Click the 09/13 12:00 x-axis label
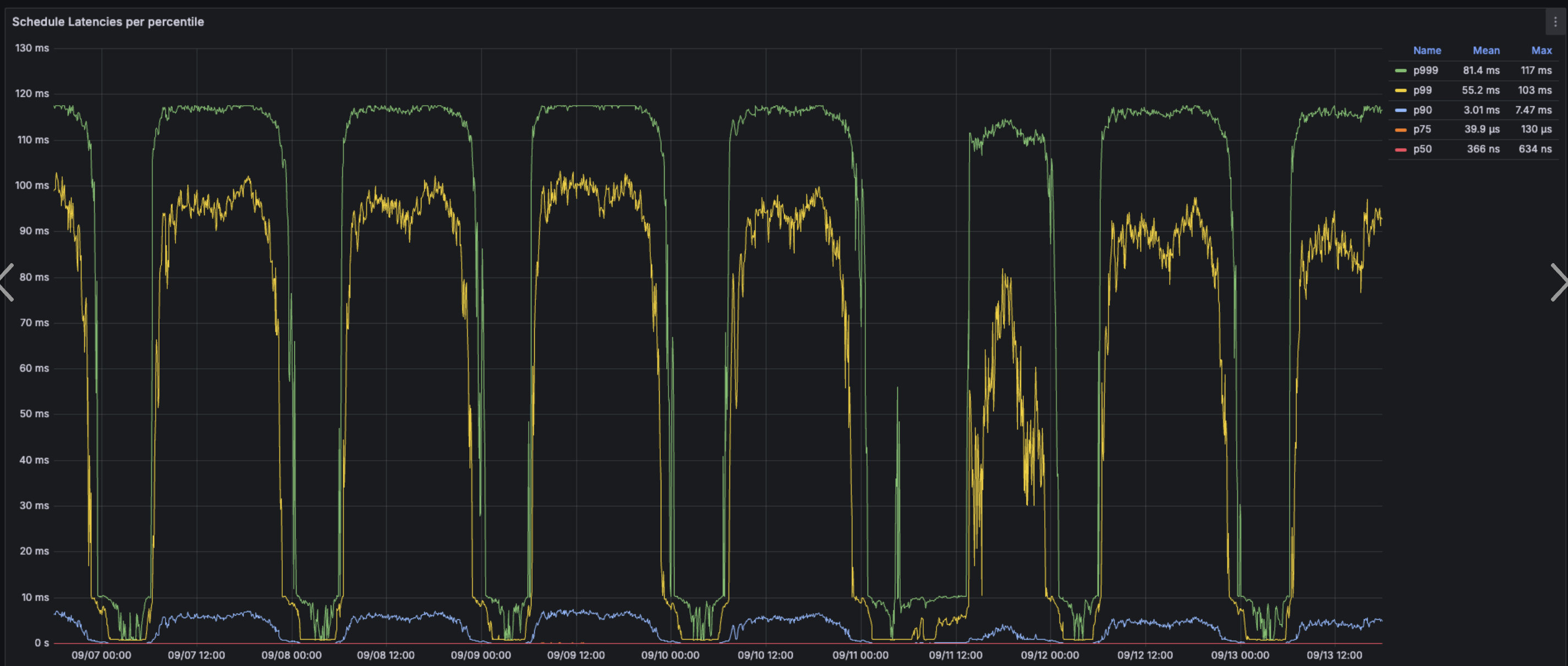The height and width of the screenshot is (666, 1568). point(1334,655)
